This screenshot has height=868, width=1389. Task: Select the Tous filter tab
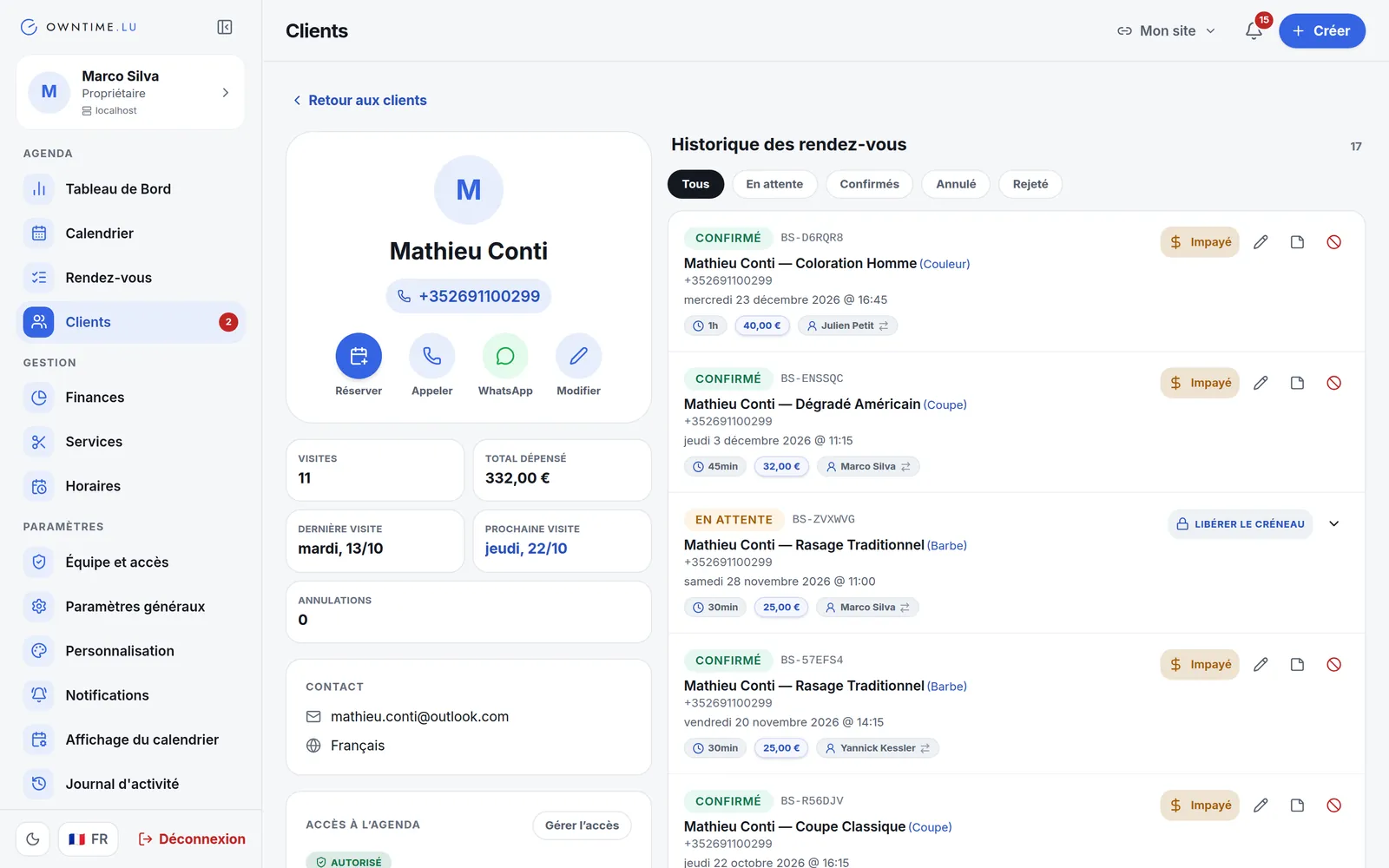coord(695,184)
